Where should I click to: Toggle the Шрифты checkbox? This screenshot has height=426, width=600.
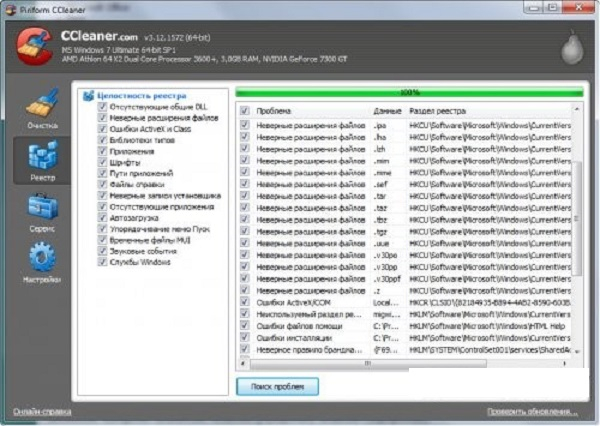(x=102, y=162)
